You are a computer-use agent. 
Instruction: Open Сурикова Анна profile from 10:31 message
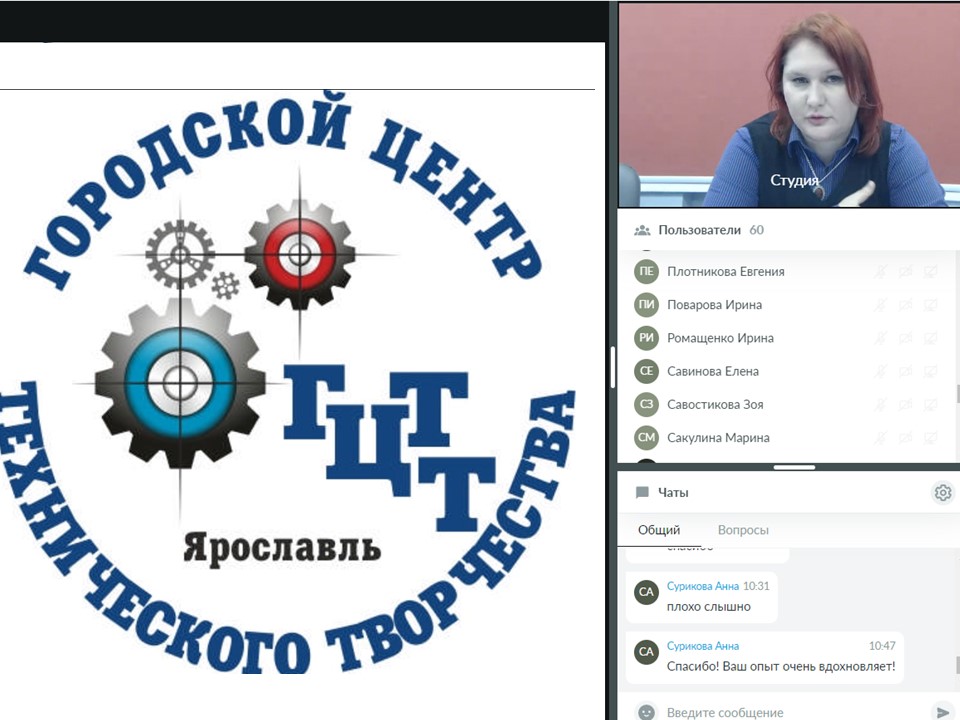tap(703, 586)
